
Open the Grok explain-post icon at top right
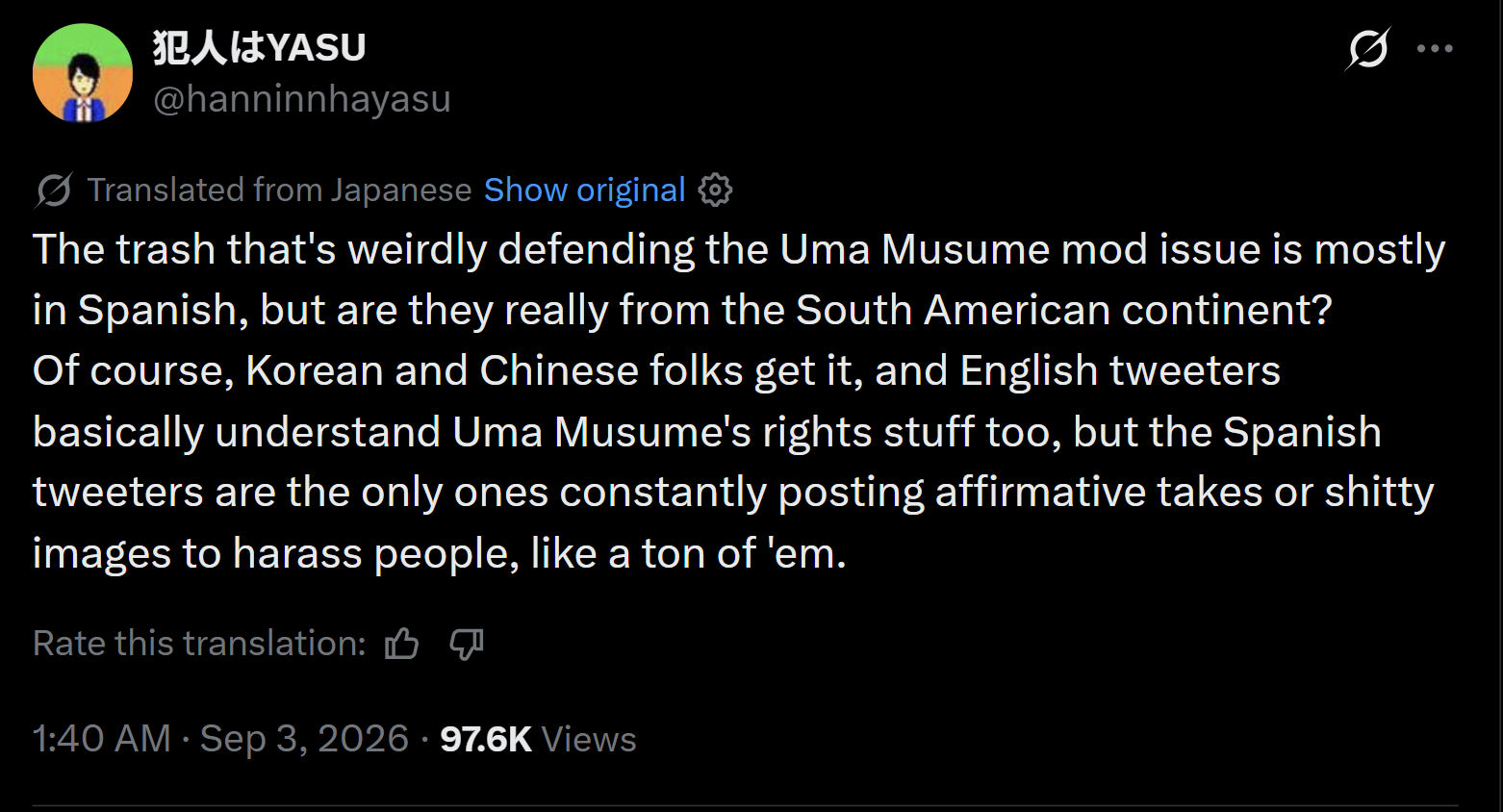coord(1367,49)
